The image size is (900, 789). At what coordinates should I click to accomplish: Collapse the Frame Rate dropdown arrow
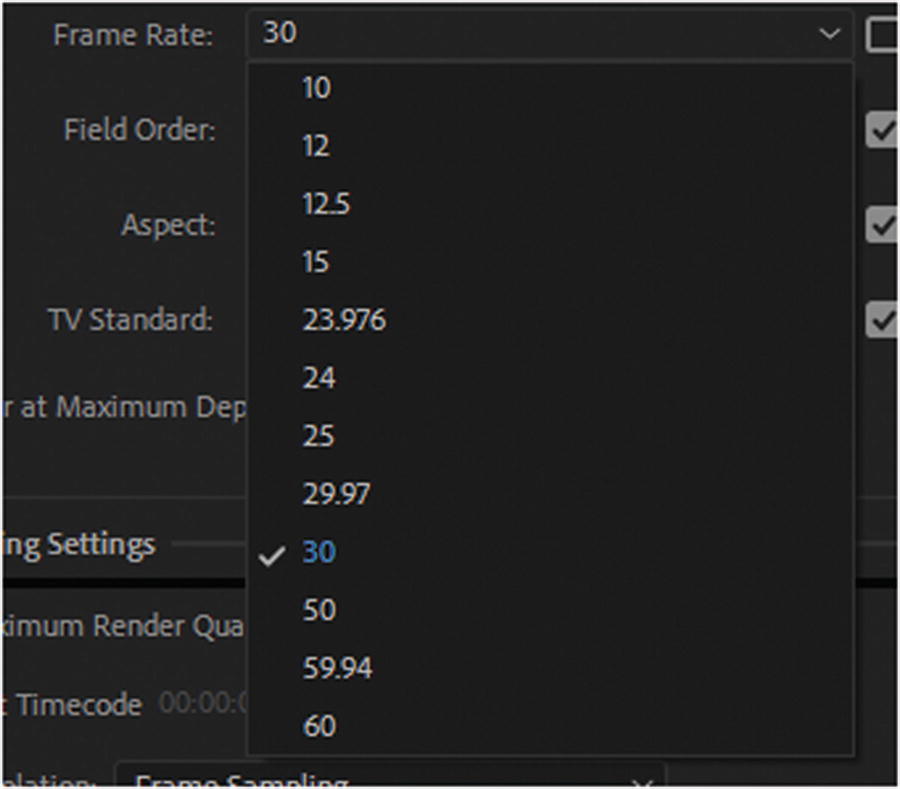(x=829, y=34)
